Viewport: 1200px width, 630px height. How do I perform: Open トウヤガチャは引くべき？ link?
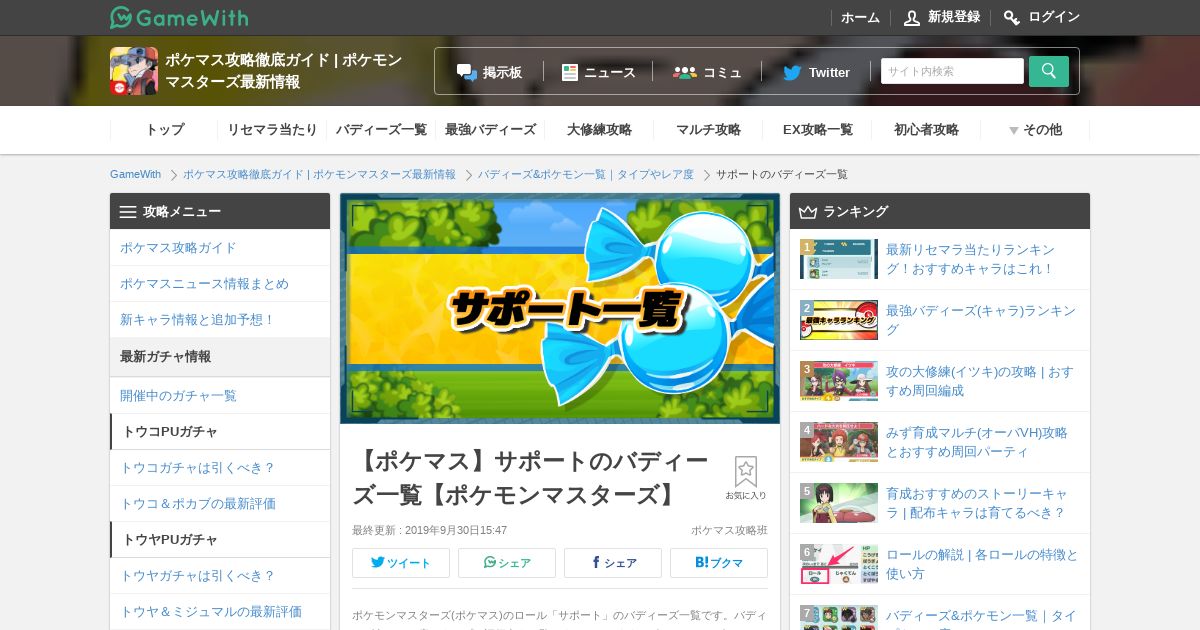pyautogui.click(x=220, y=576)
